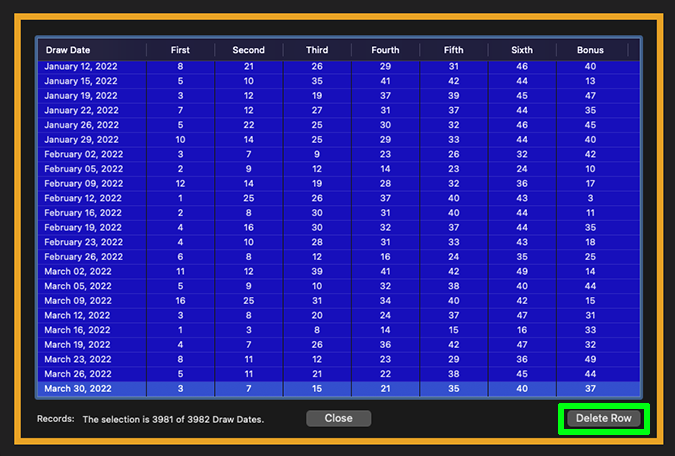Select the February 09, 2022 draw date
Screen dimensions: 675x456
point(84,183)
